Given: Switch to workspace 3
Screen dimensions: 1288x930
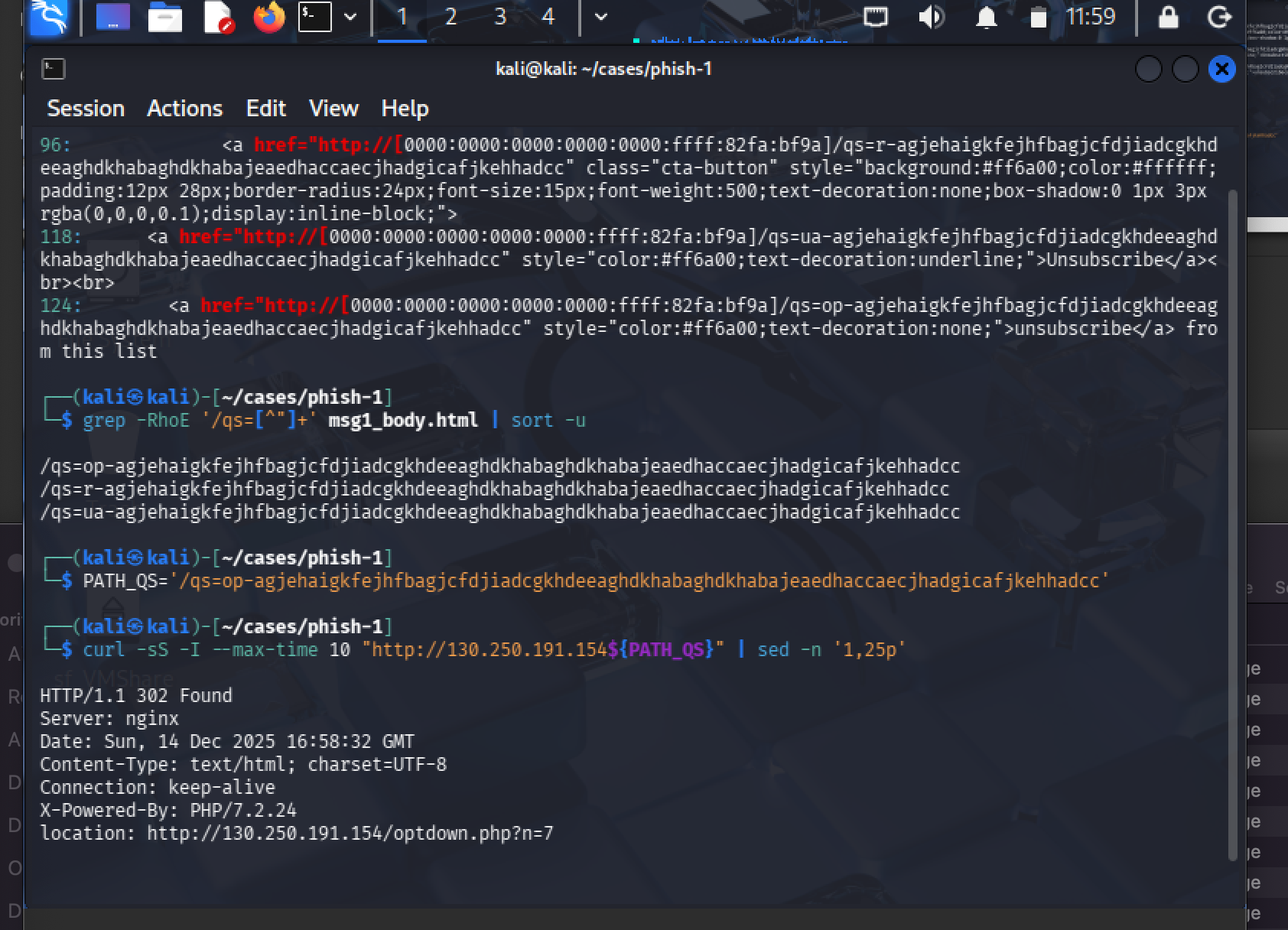Looking at the screenshot, I should click(500, 17).
